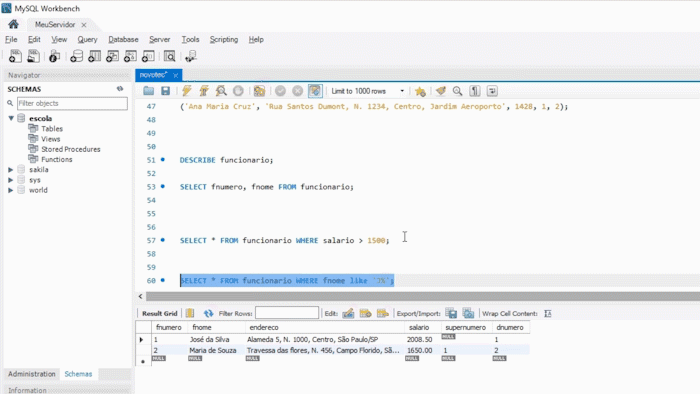700x394 pixels.
Task: Beautify the SQL script
Action: pyautogui.click(x=441, y=91)
